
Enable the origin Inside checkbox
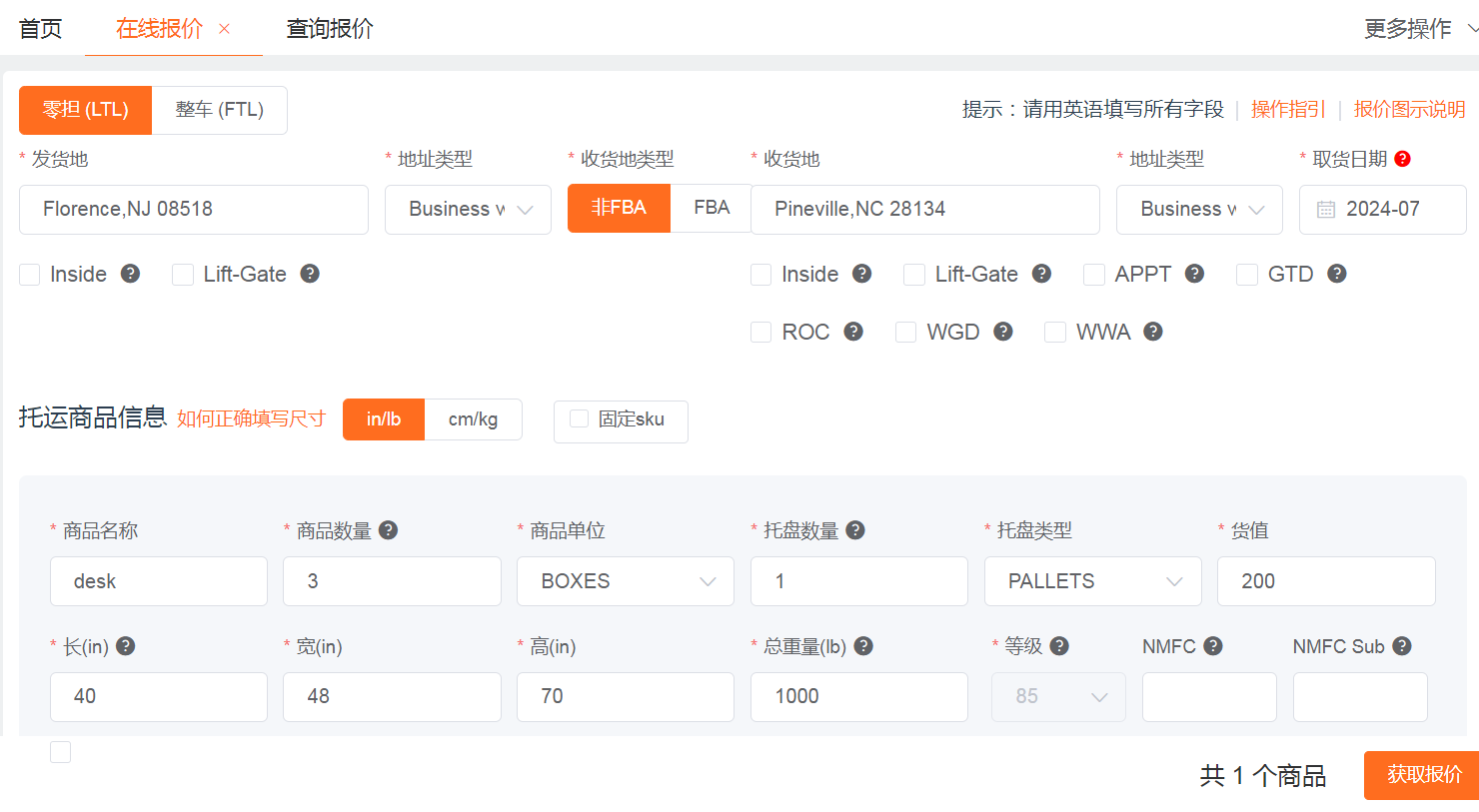pyautogui.click(x=30, y=275)
